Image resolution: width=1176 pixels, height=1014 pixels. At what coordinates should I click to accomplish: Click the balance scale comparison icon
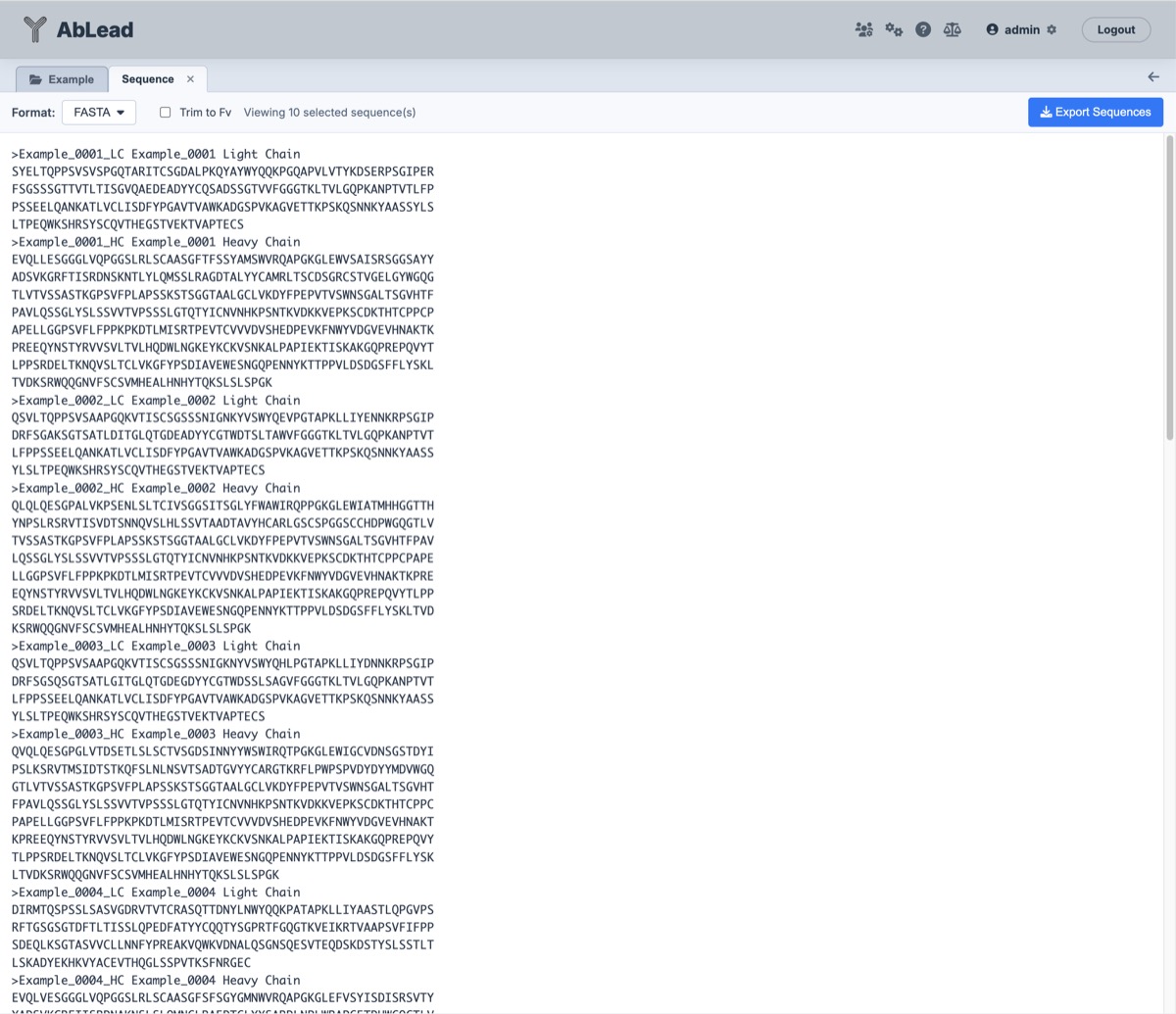click(x=952, y=29)
